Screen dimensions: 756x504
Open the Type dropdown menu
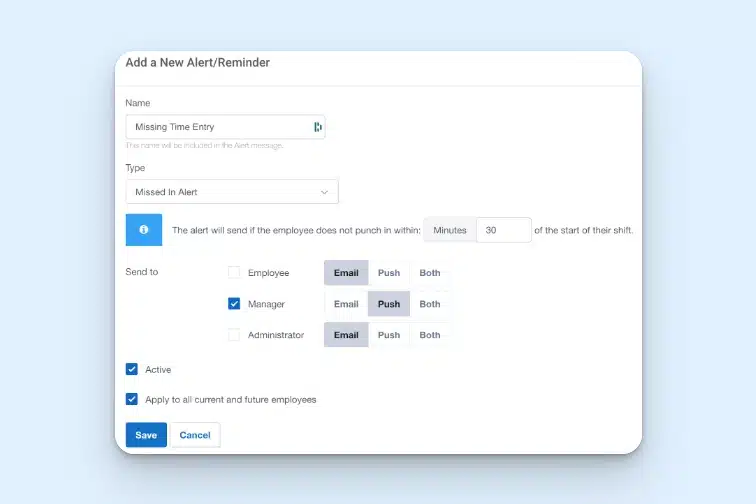231,192
